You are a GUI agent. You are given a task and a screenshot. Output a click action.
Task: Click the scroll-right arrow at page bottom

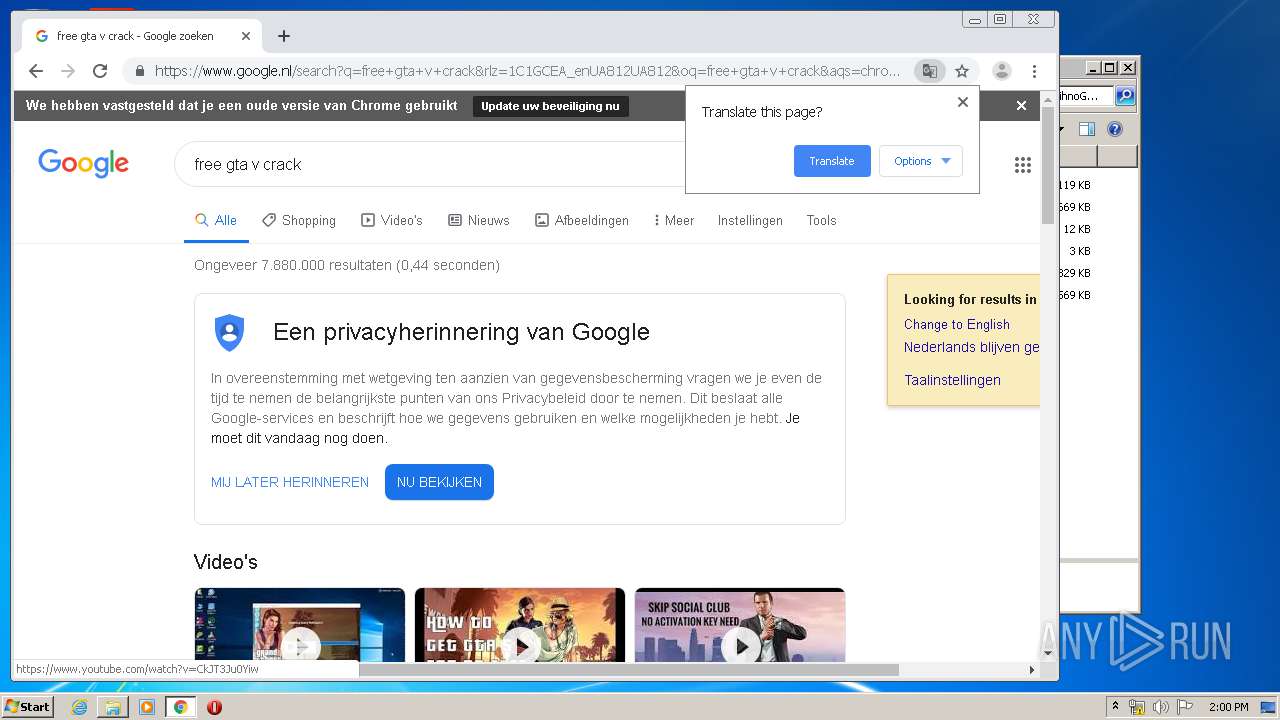tap(1032, 670)
